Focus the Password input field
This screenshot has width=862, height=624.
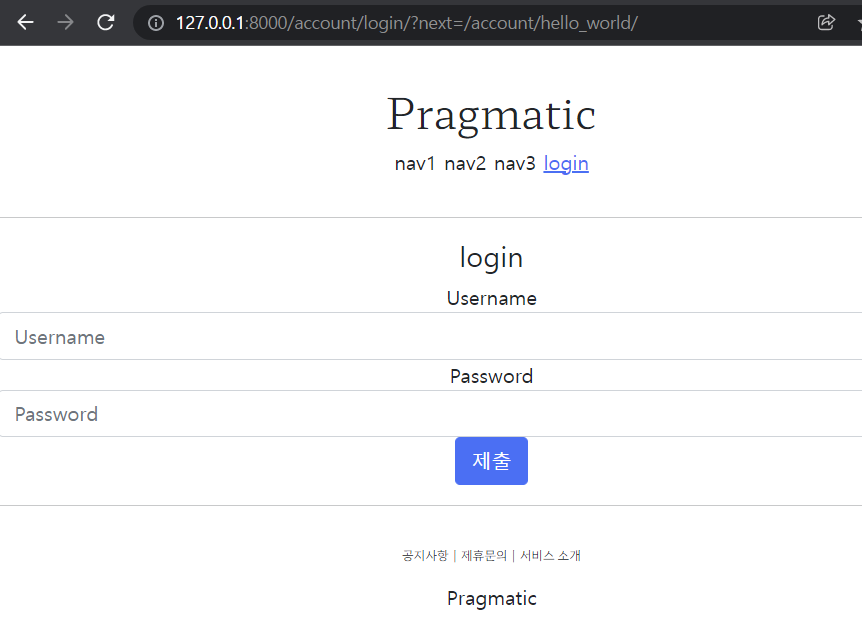[431, 414]
